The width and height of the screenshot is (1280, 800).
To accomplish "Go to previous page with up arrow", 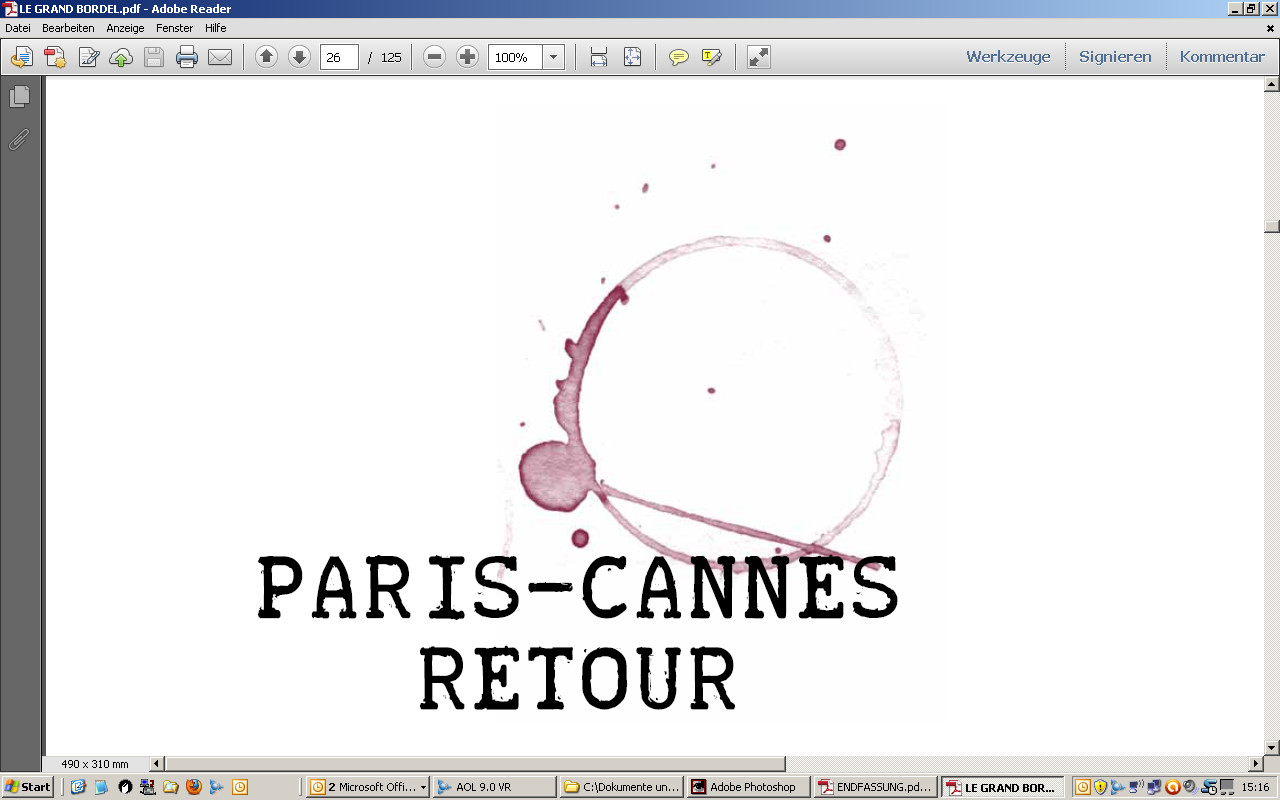I will coord(266,57).
